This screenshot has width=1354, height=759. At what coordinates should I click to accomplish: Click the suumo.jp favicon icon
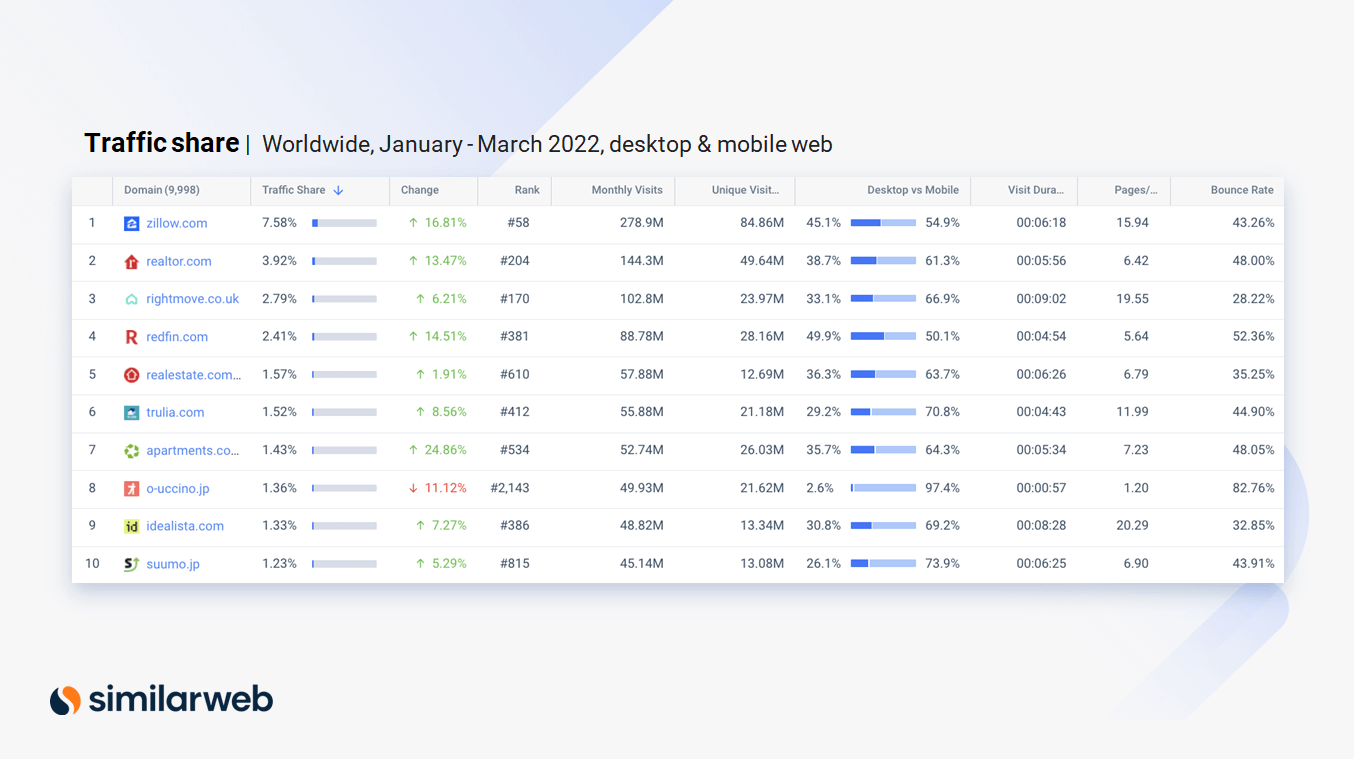point(131,564)
